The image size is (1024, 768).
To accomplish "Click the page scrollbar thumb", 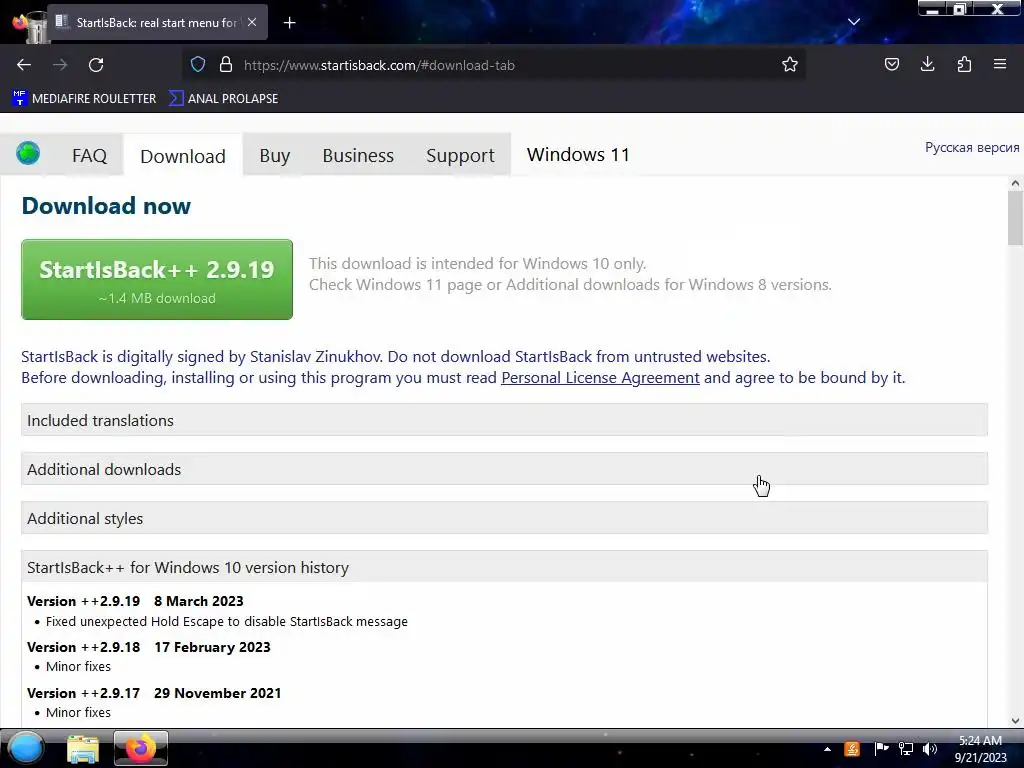I will click(x=1015, y=219).
